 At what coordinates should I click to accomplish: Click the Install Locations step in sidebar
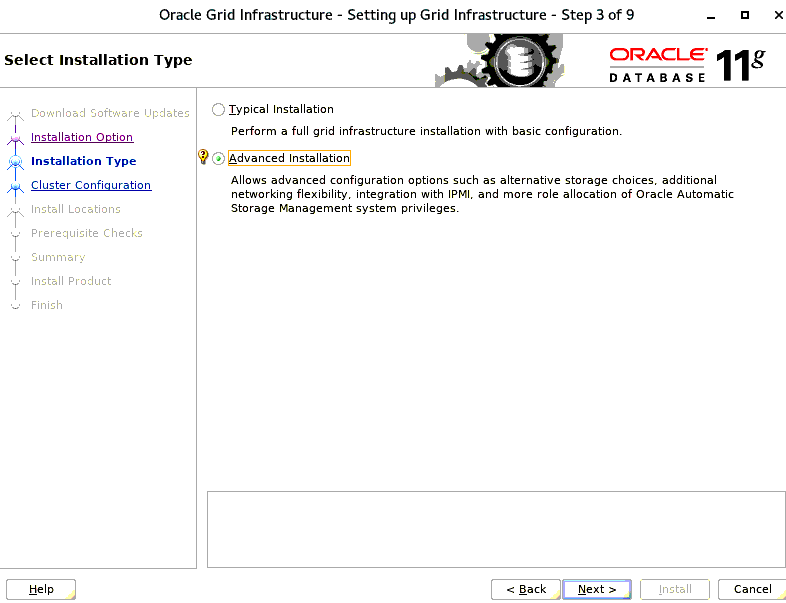(76, 210)
